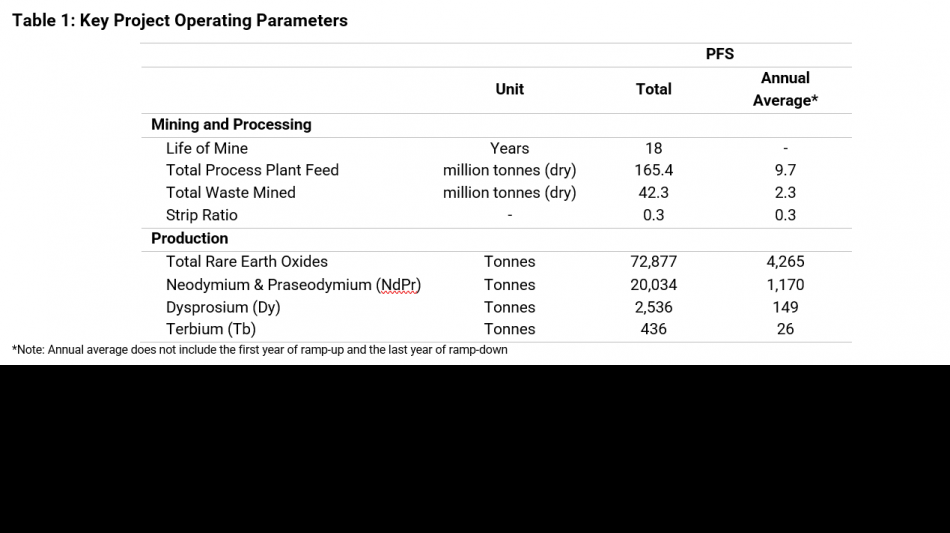Select the 'Total Rare Earth Oxides' row label
The width and height of the screenshot is (950, 533).
tap(247, 261)
